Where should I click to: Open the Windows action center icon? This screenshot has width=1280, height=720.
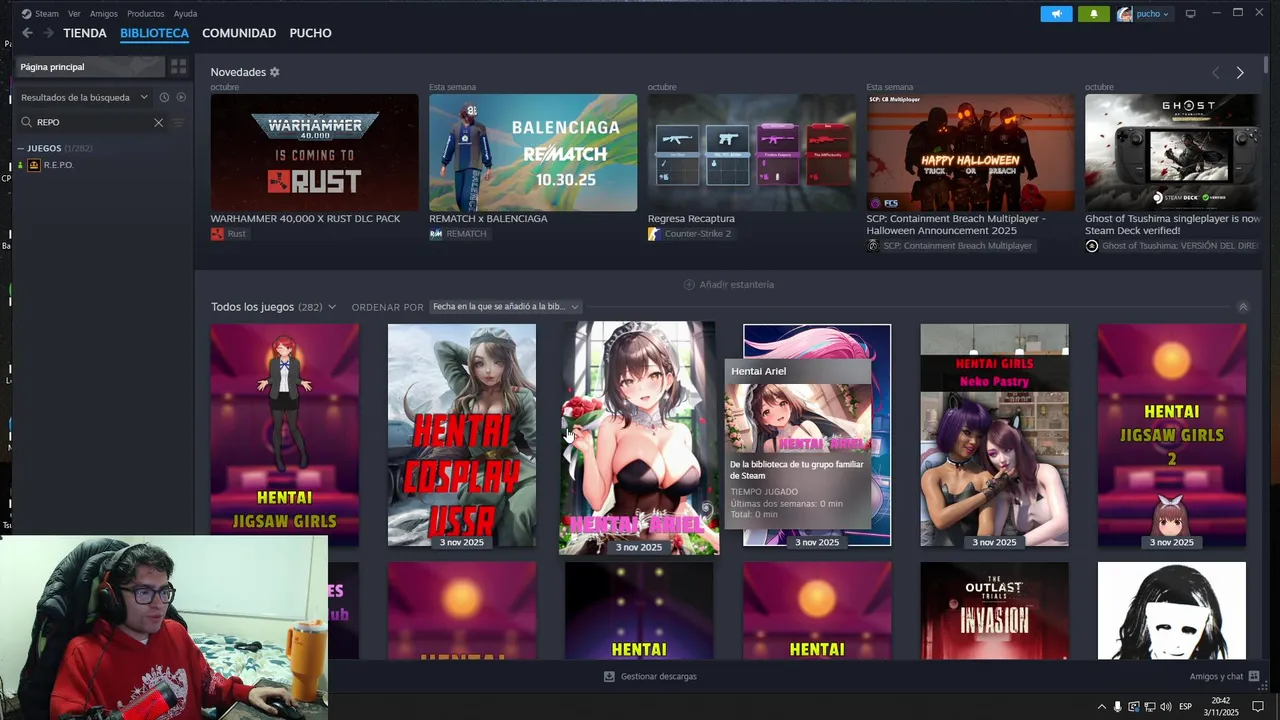point(1258,707)
